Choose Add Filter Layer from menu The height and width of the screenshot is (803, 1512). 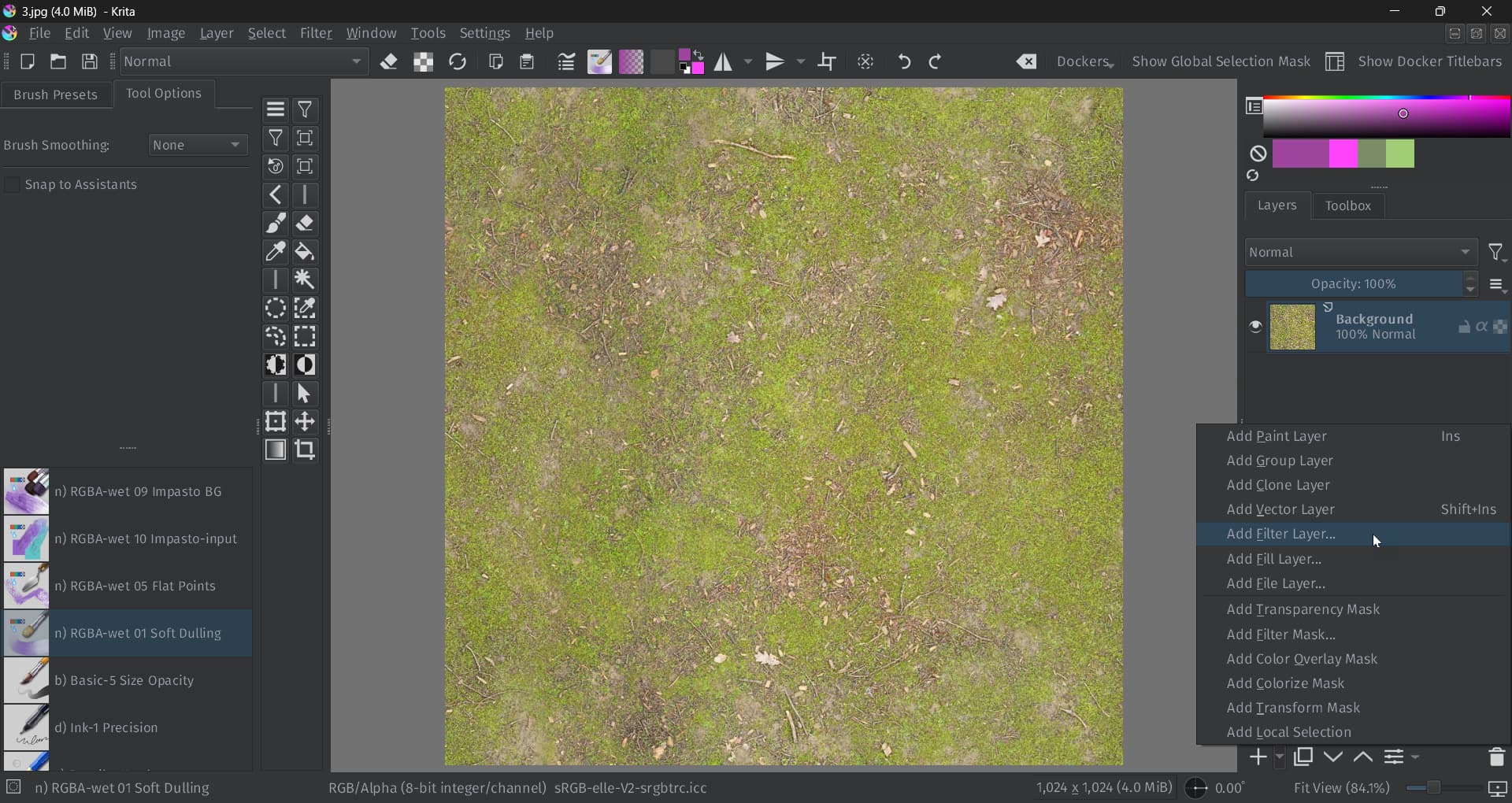coord(1280,535)
